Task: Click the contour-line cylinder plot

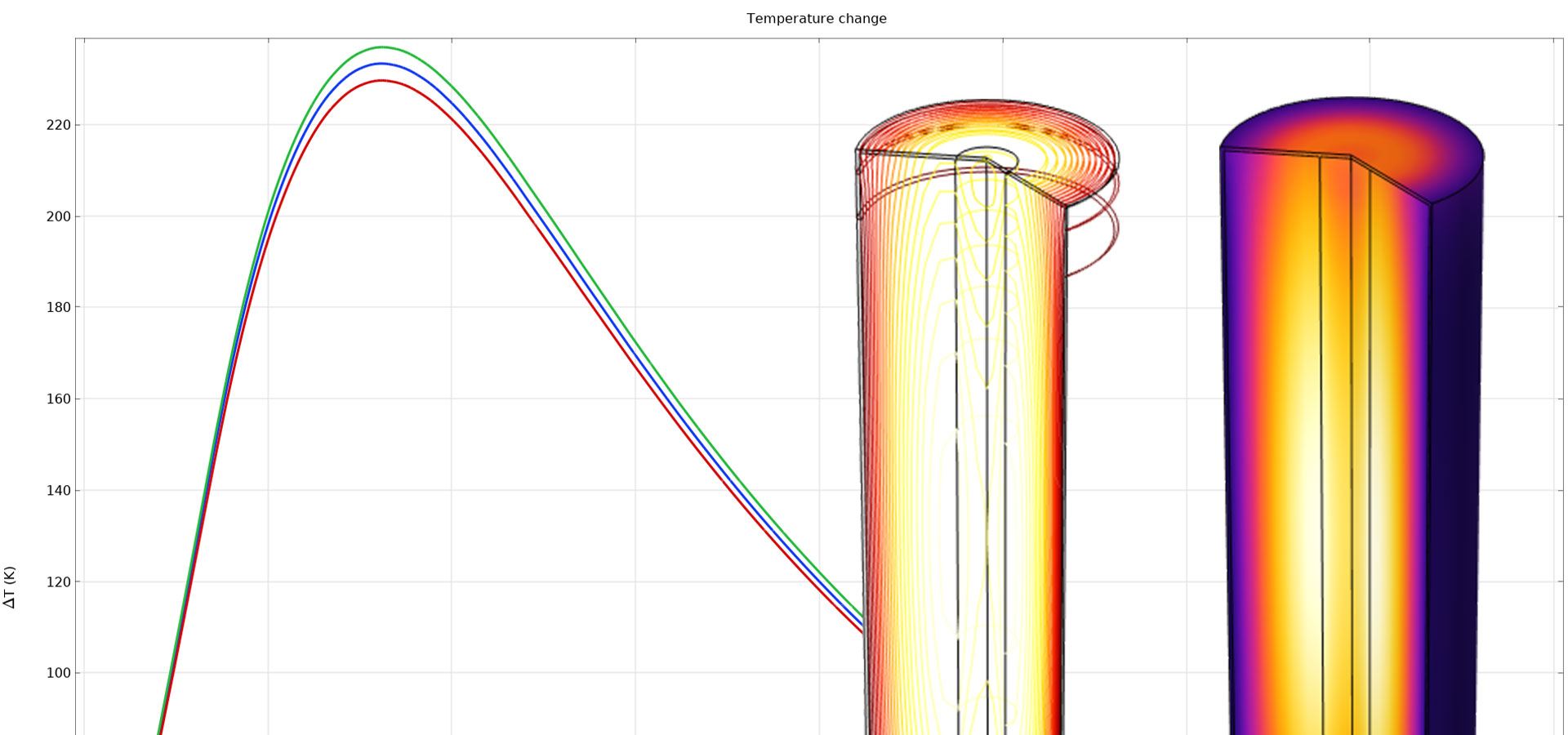Action: 987,416
